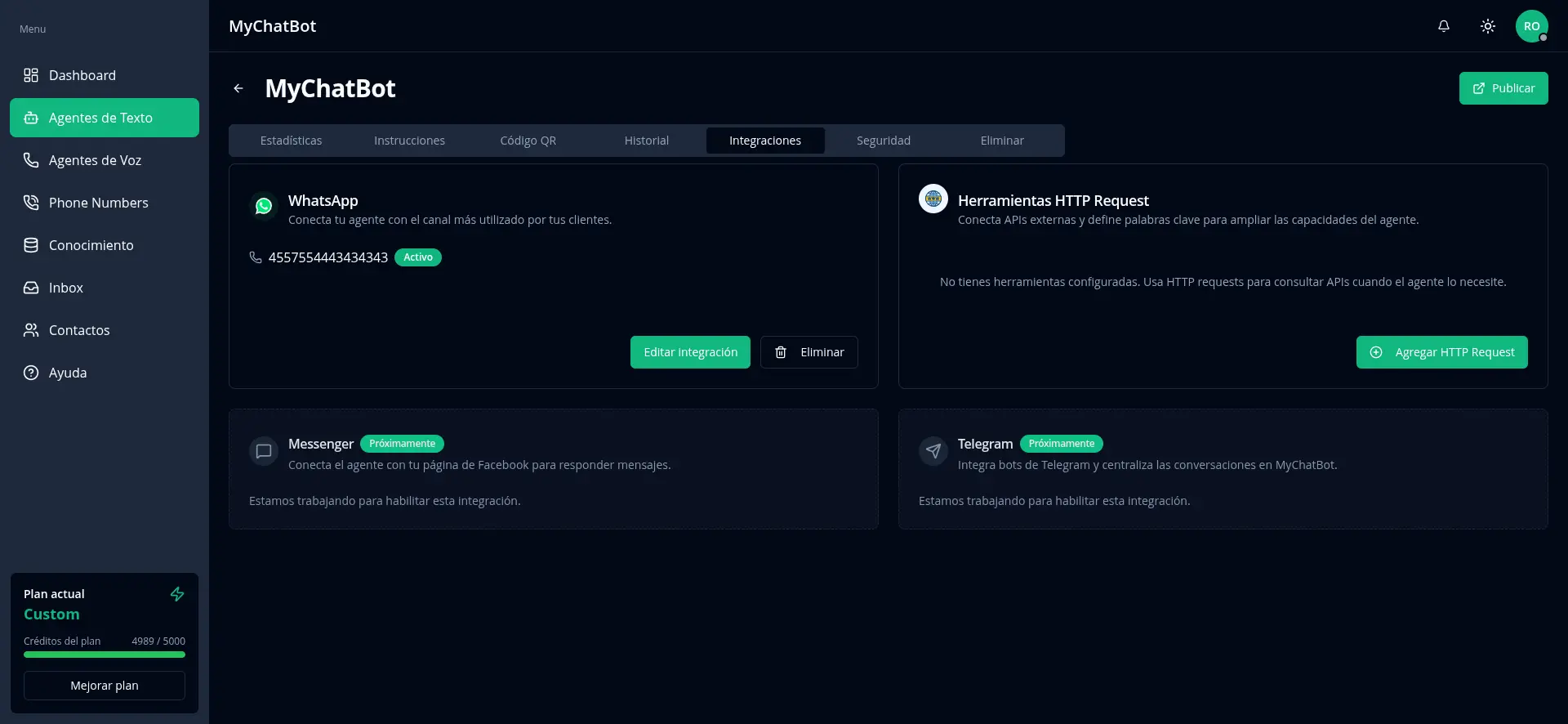
Task: Open Inbox in the sidebar
Action: (105, 288)
